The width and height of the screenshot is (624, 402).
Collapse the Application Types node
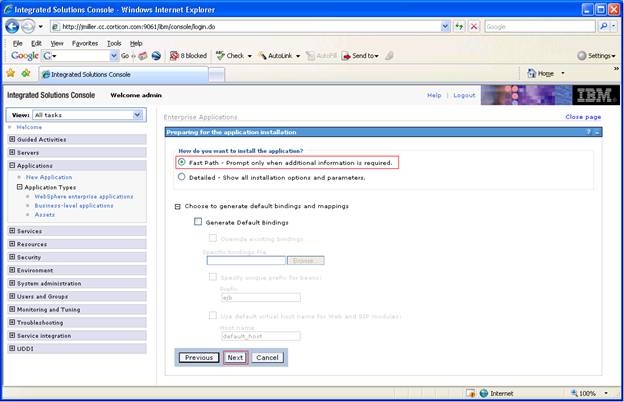click(20, 187)
